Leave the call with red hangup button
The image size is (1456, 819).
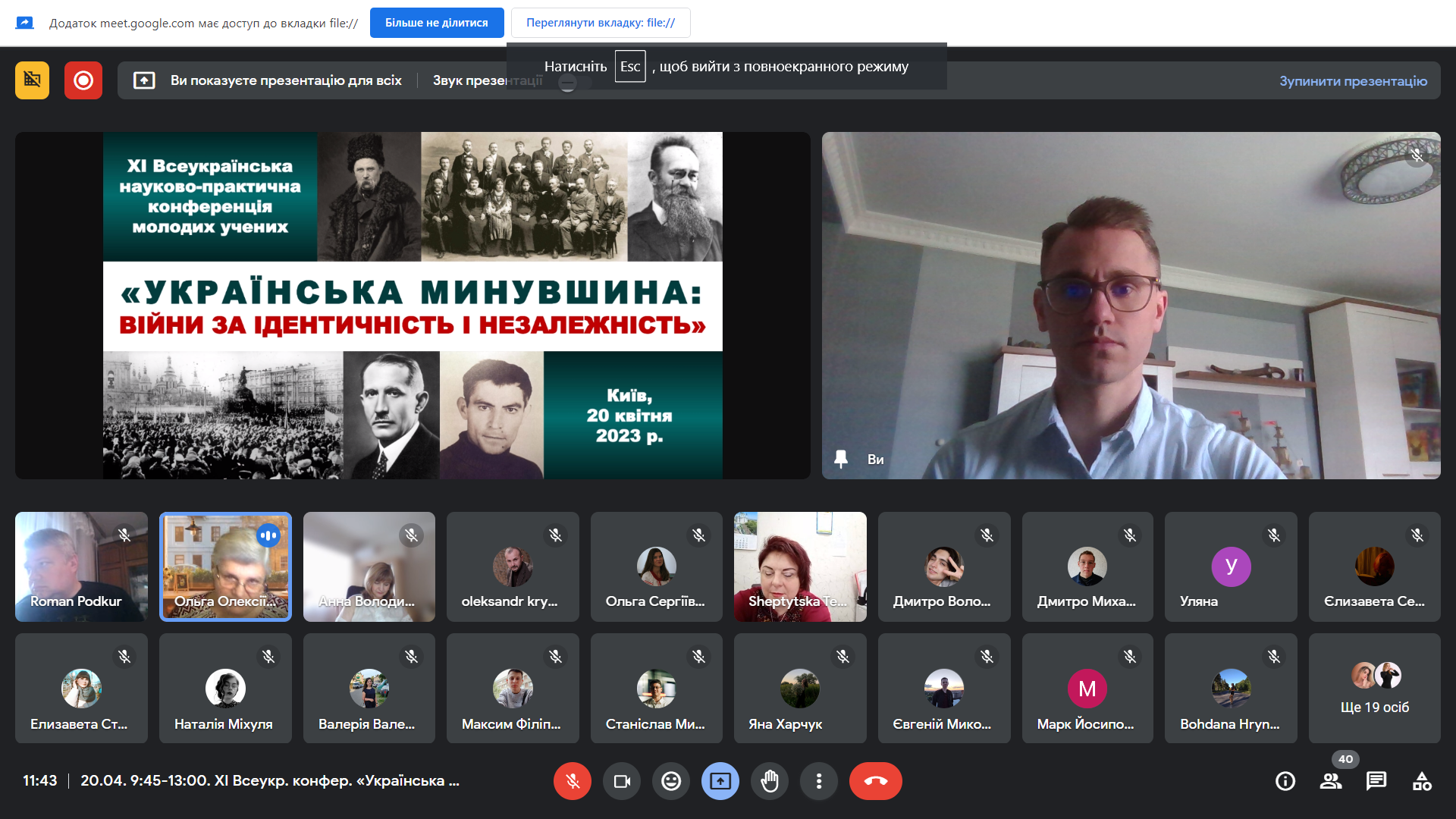point(876,781)
